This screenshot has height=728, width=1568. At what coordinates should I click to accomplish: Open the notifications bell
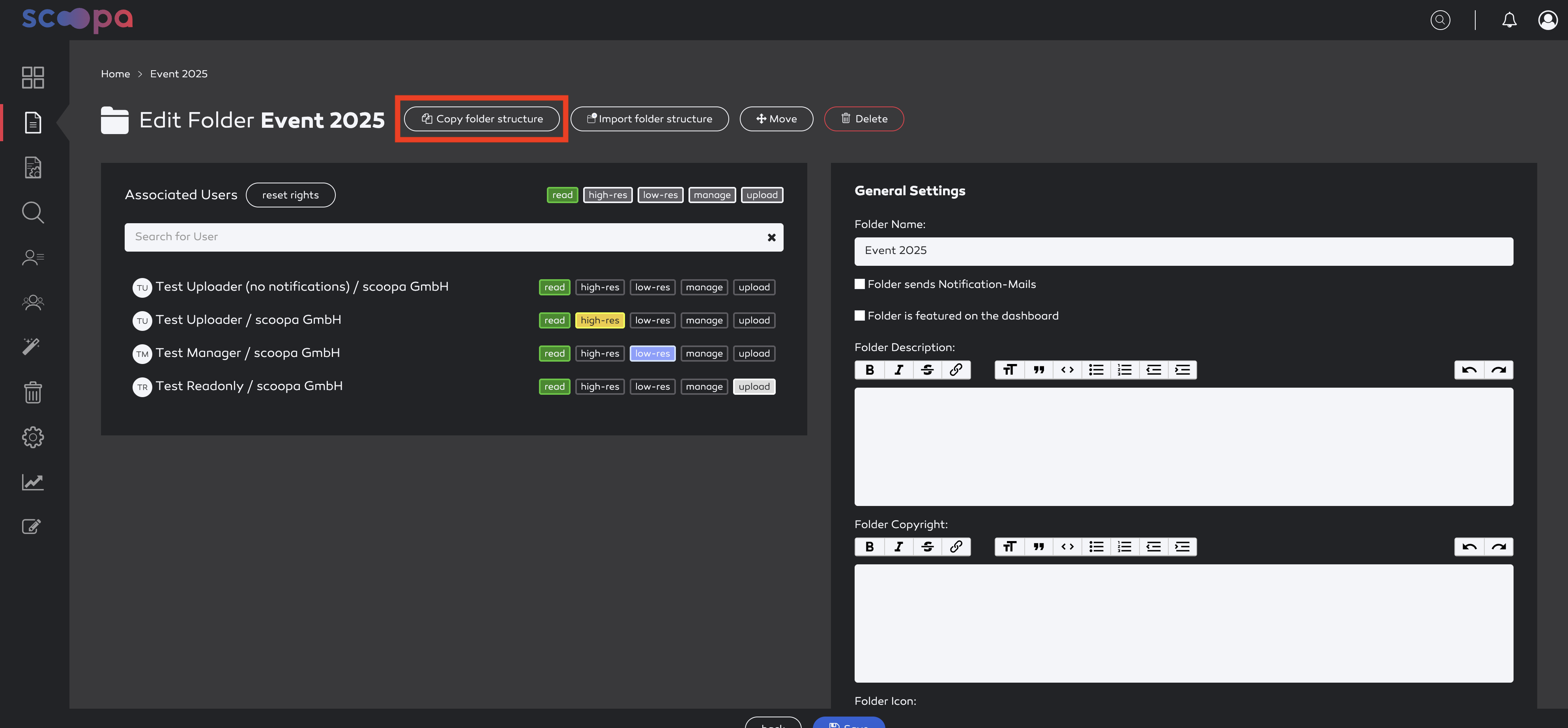click(x=1509, y=20)
